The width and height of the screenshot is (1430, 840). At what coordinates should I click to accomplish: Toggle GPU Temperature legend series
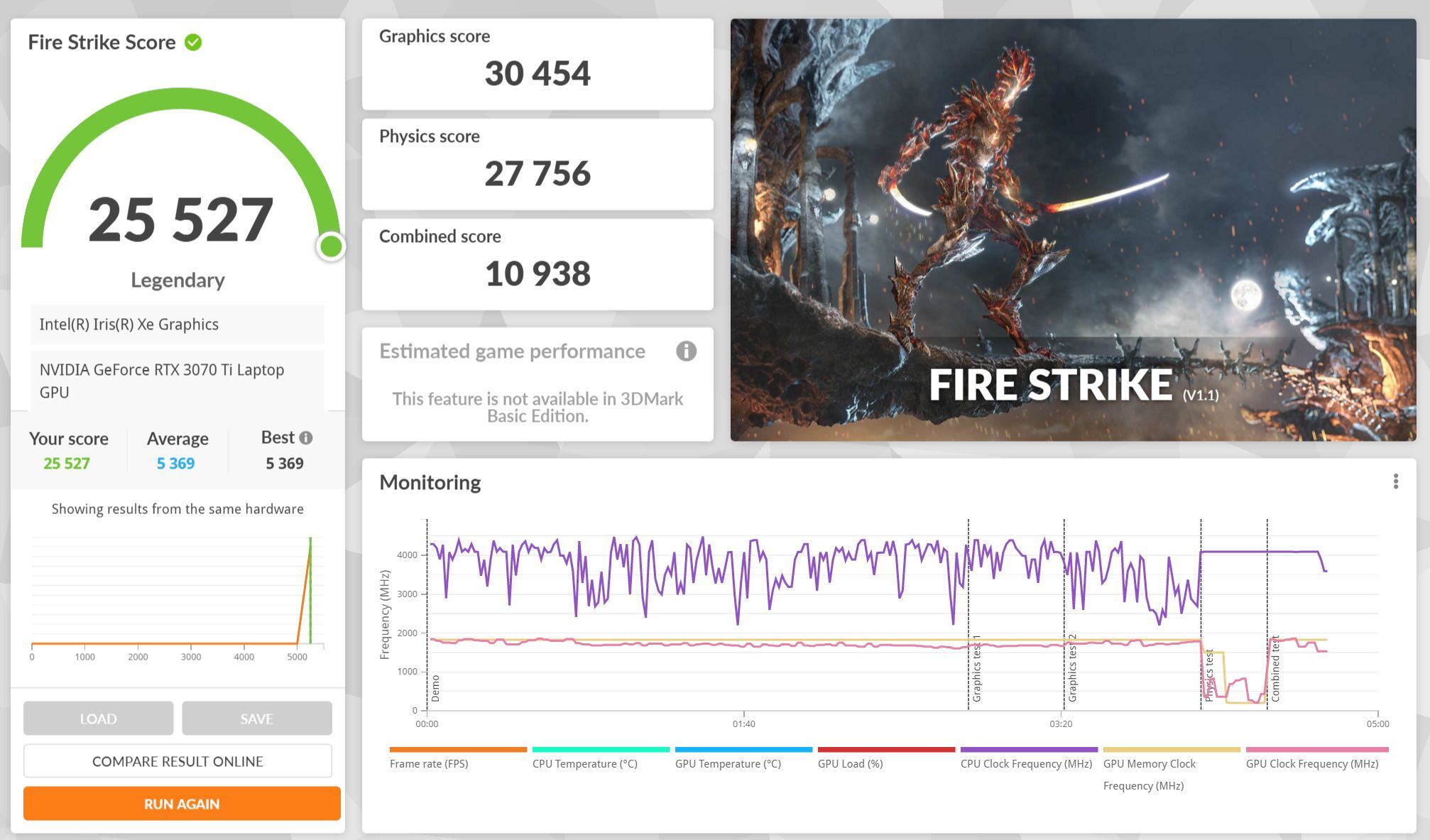click(728, 763)
